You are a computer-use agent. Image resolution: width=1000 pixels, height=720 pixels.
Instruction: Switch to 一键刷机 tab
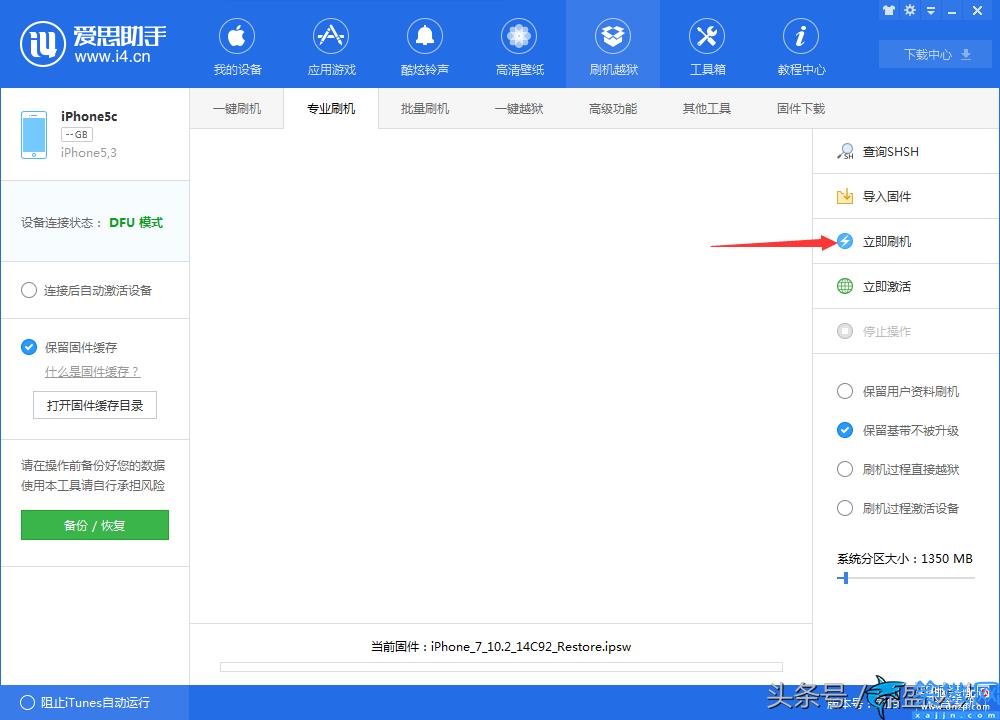(x=237, y=108)
